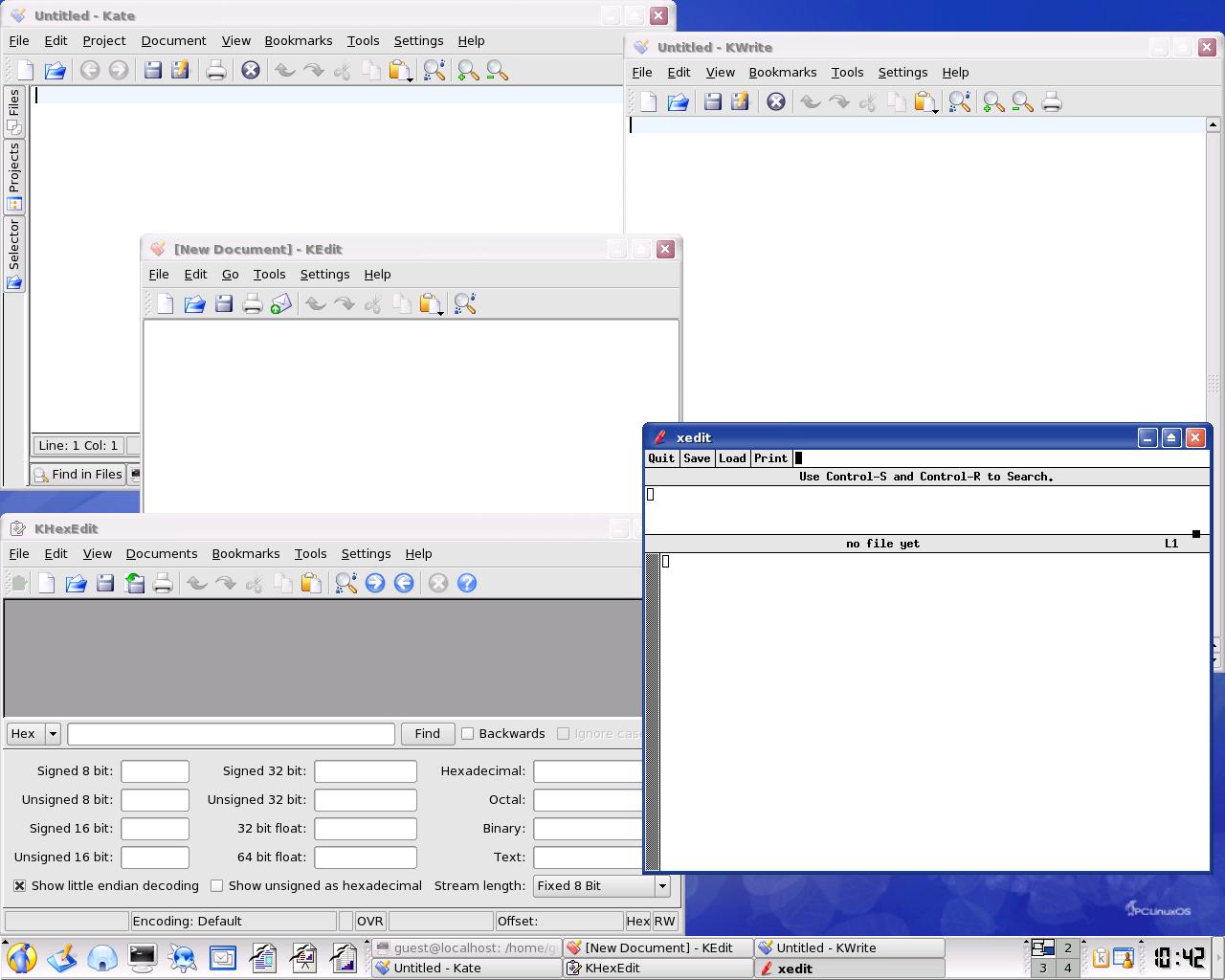Viewport: 1225px width, 980px height.
Task: Click the Load button in xedit
Action: point(732,458)
